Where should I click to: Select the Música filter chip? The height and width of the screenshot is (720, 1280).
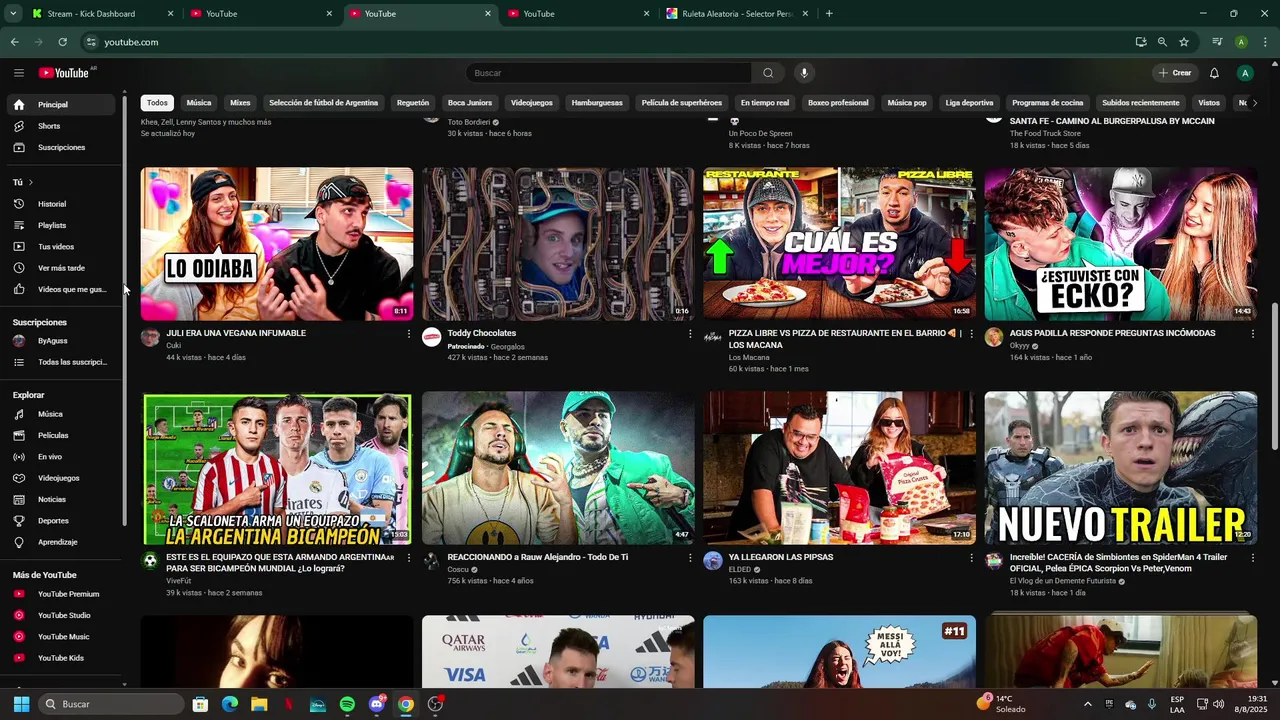(199, 103)
